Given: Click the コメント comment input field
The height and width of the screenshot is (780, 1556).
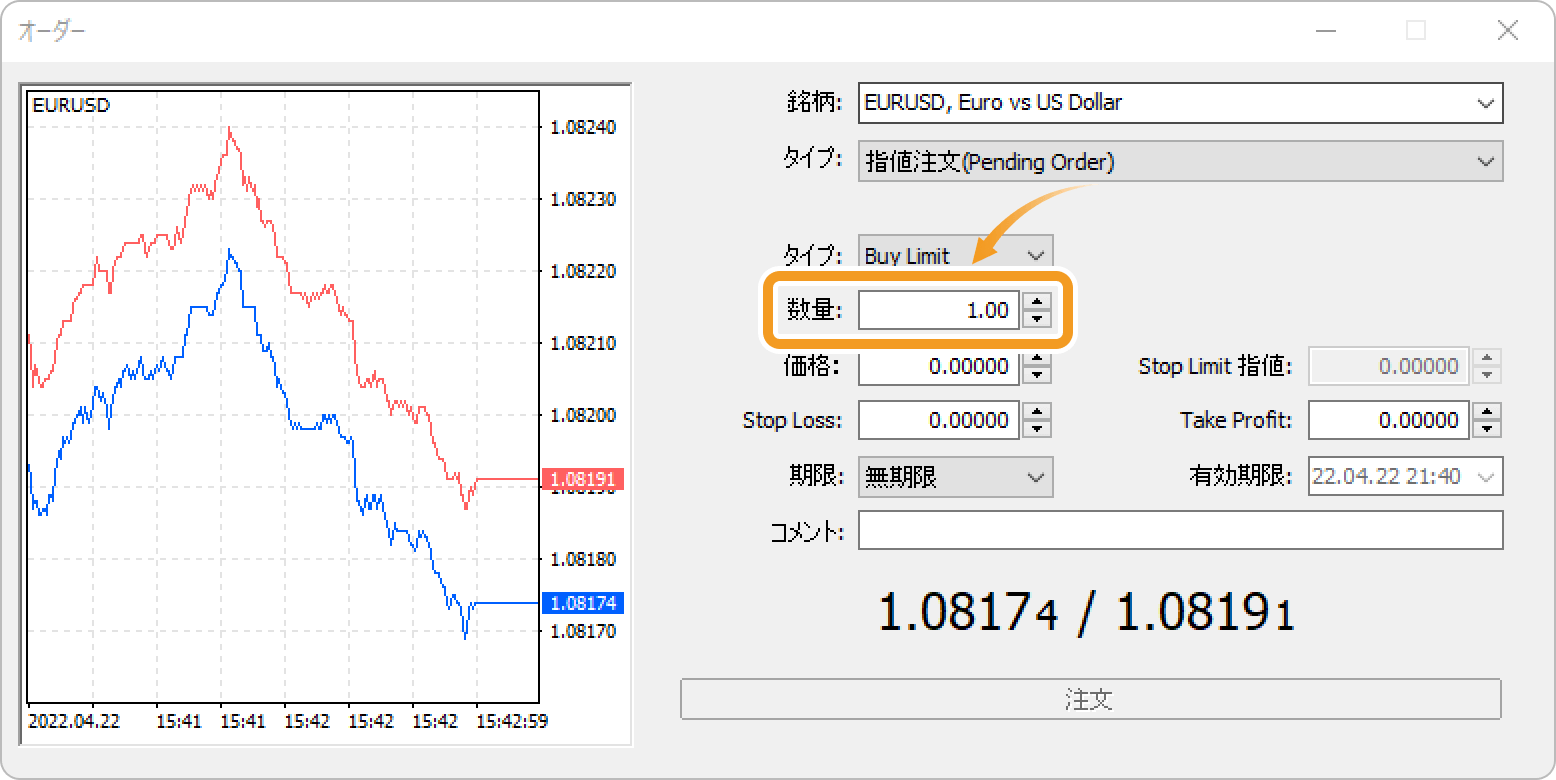Looking at the screenshot, I should (x=1180, y=530).
